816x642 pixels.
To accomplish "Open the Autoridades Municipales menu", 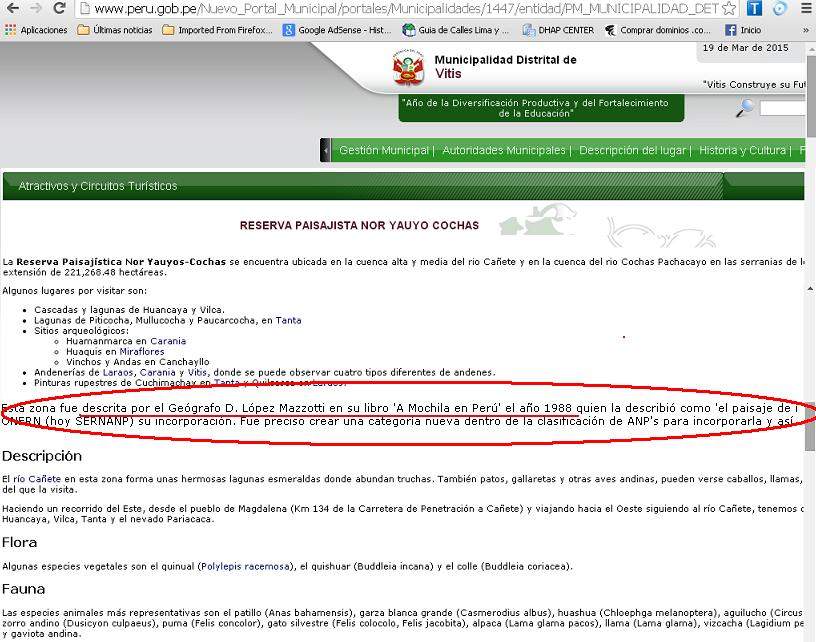I will pos(505,150).
